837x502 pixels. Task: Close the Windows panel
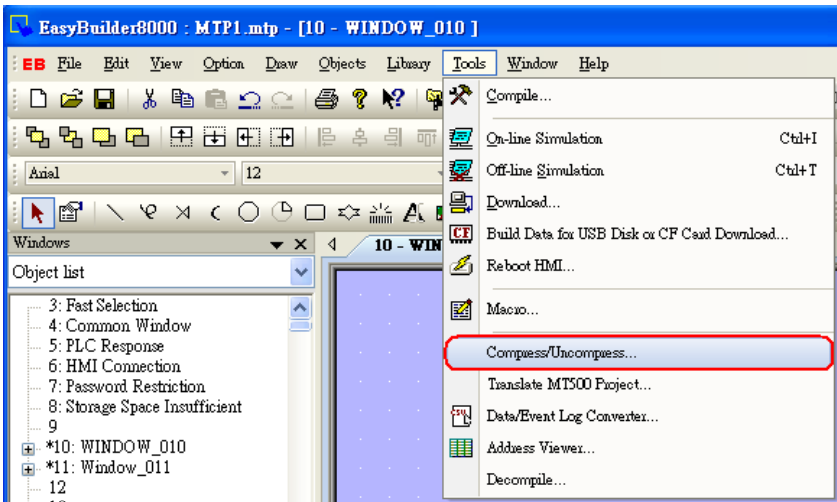point(301,244)
